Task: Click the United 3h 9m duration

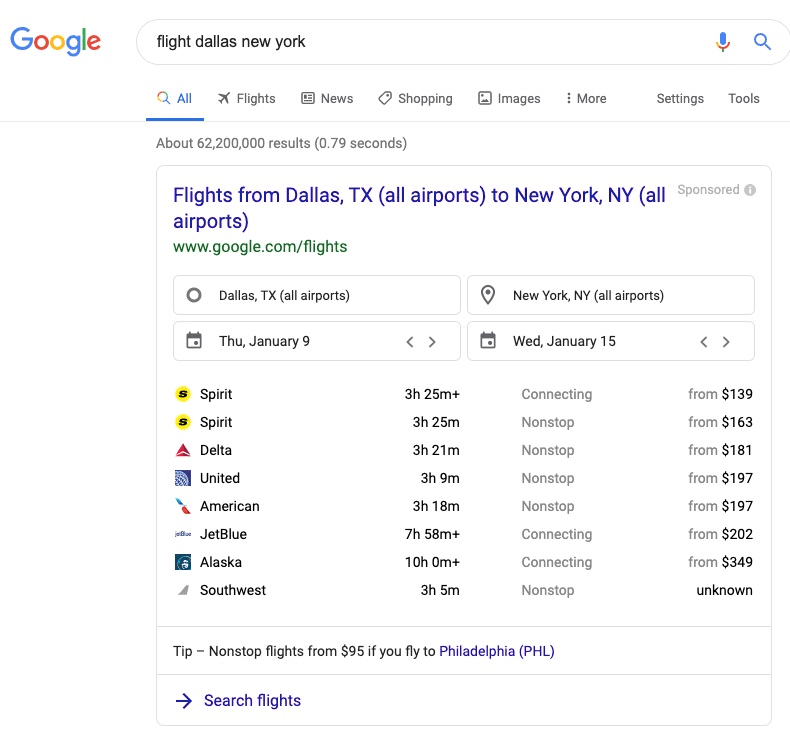Action: 440,478
